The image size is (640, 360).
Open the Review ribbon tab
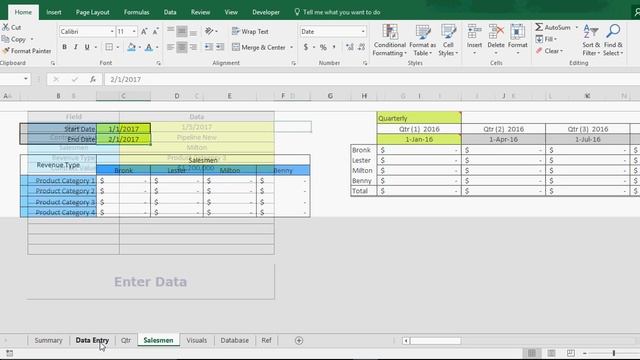pos(200,12)
